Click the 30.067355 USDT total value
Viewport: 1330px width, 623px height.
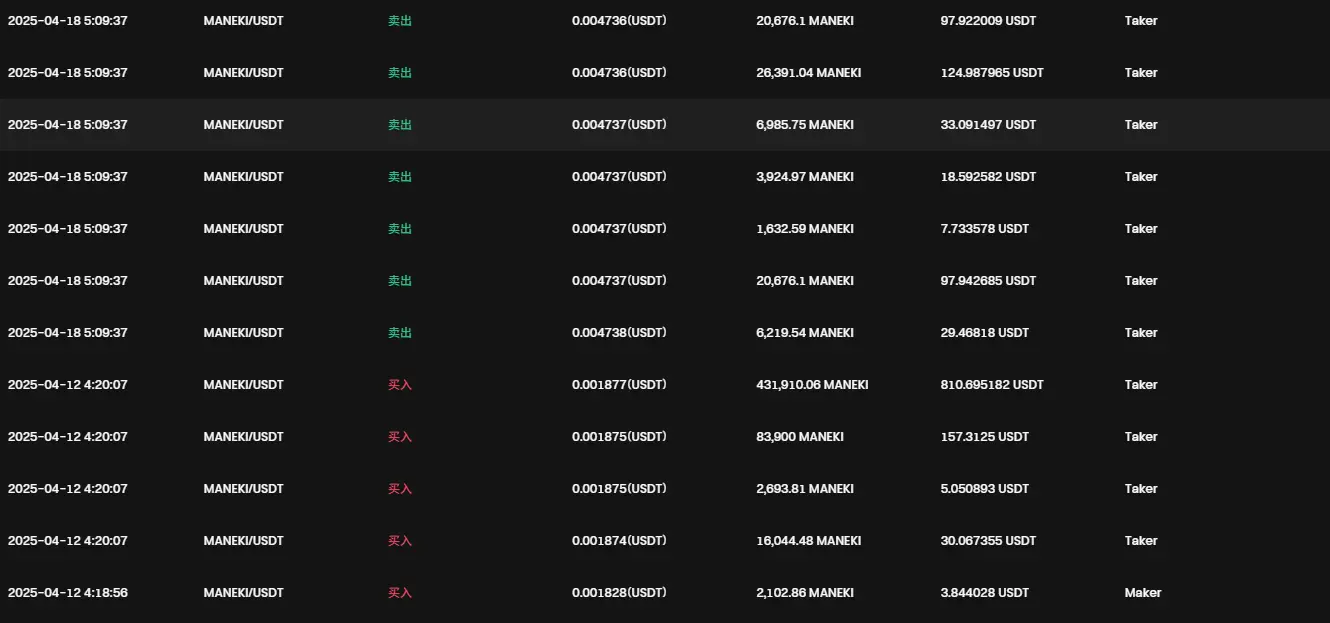pyautogui.click(x=988, y=541)
